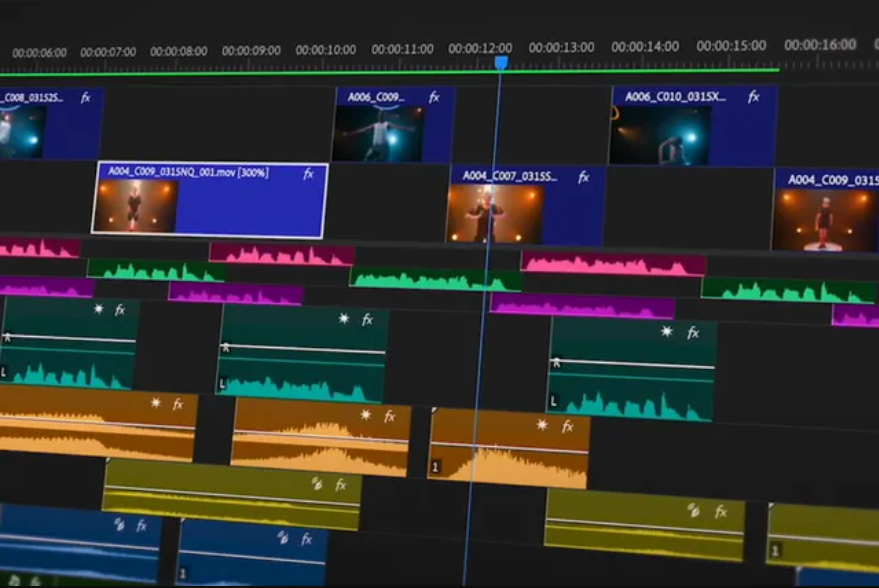Screen dimensions: 879x588
Task: Jump to 00:00:07:00 on the time ruler
Action: (x=108, y=52)
